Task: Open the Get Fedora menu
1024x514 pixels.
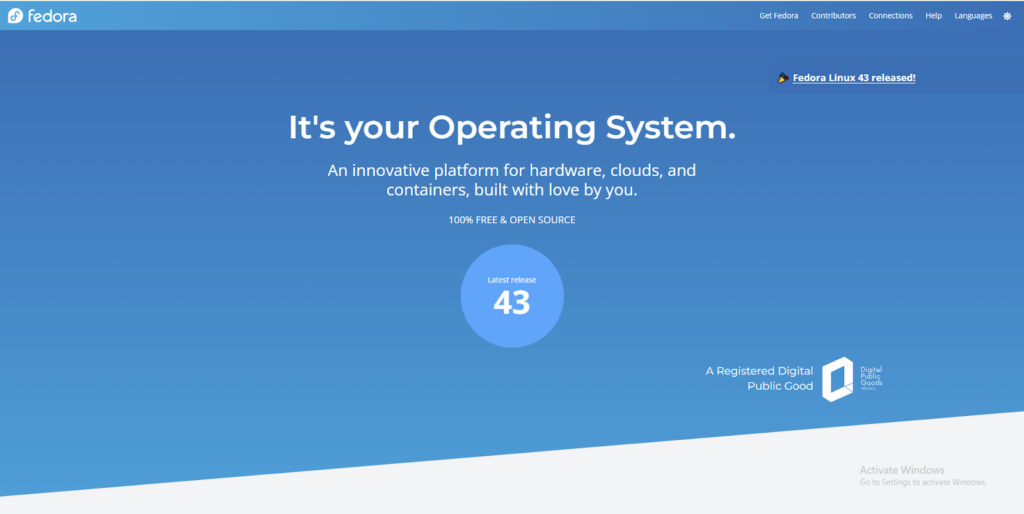Action: (x=778, y=16)
